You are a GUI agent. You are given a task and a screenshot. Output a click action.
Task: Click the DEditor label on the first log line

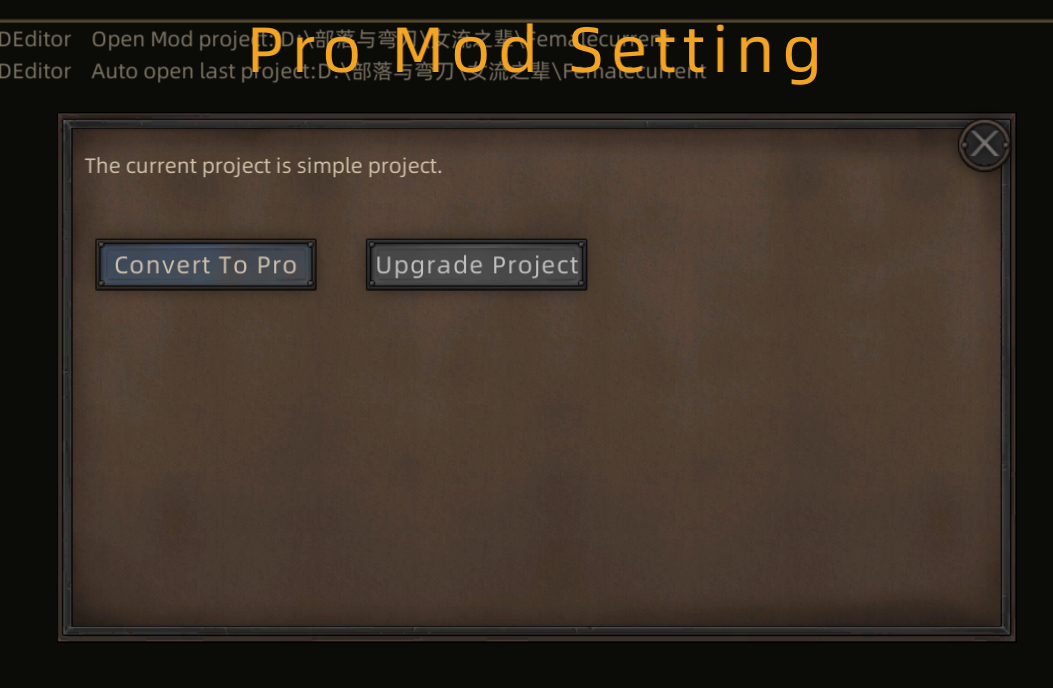(35, 40)
